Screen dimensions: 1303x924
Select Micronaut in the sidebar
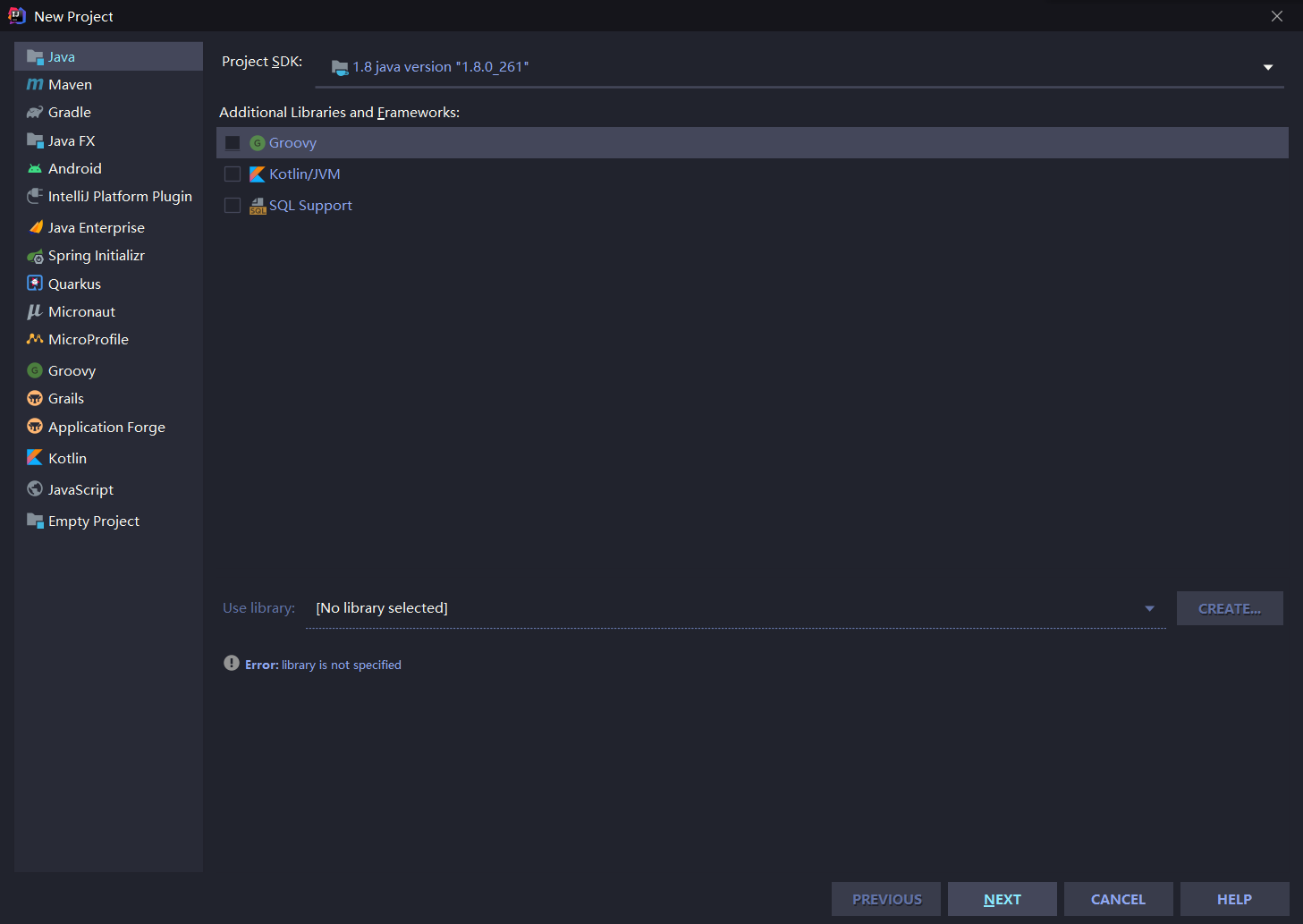(x=109, y=311)
